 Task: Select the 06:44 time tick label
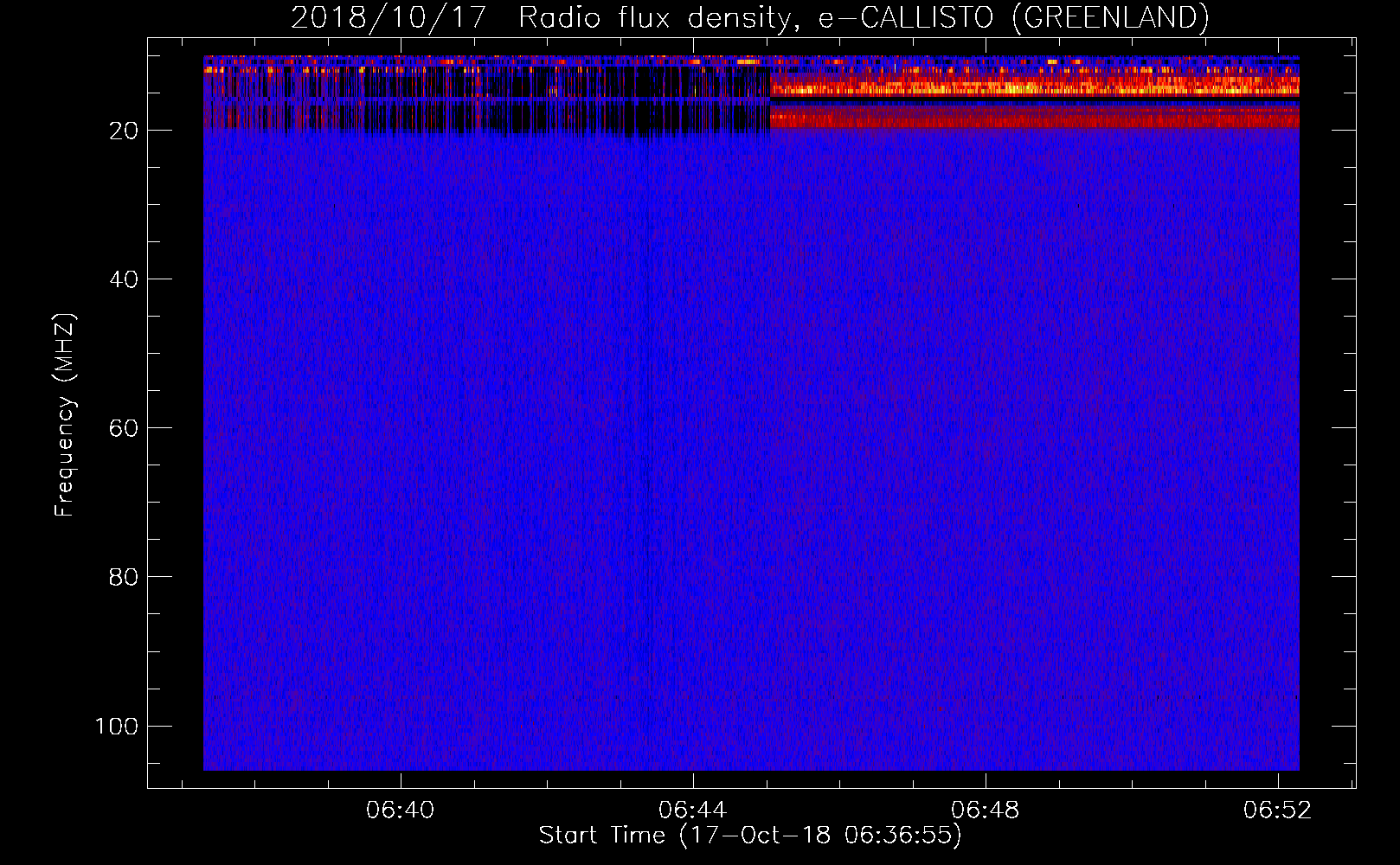(x=692, y=811)
